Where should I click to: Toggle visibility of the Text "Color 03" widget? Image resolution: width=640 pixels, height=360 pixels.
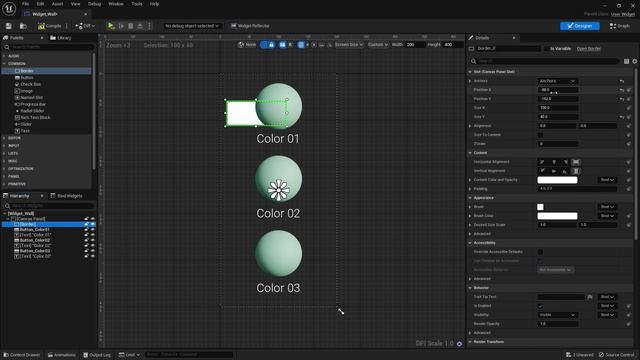coord(93,256)
